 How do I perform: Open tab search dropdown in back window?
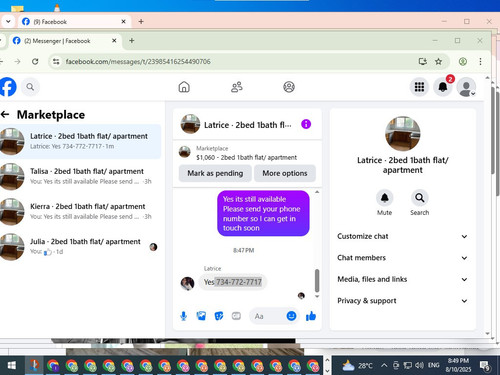click(x=8, y=22)
